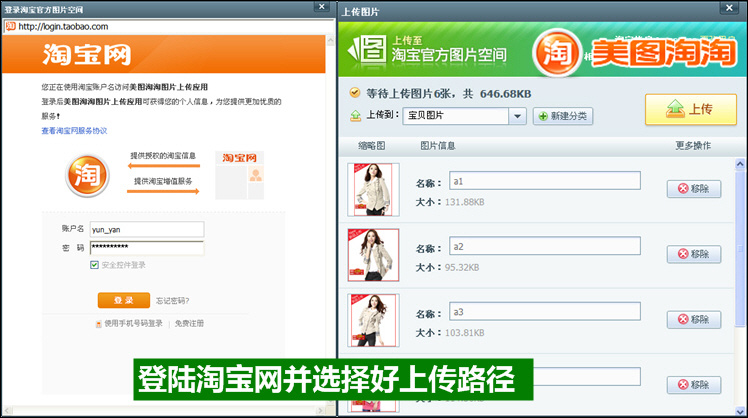Click the upload list scrollbar down arrow

(740, 411)
